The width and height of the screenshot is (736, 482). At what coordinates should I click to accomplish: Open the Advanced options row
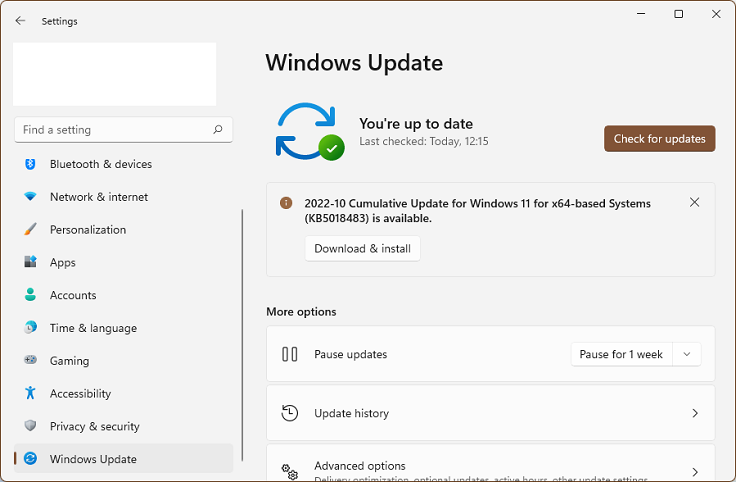point(491,463)
